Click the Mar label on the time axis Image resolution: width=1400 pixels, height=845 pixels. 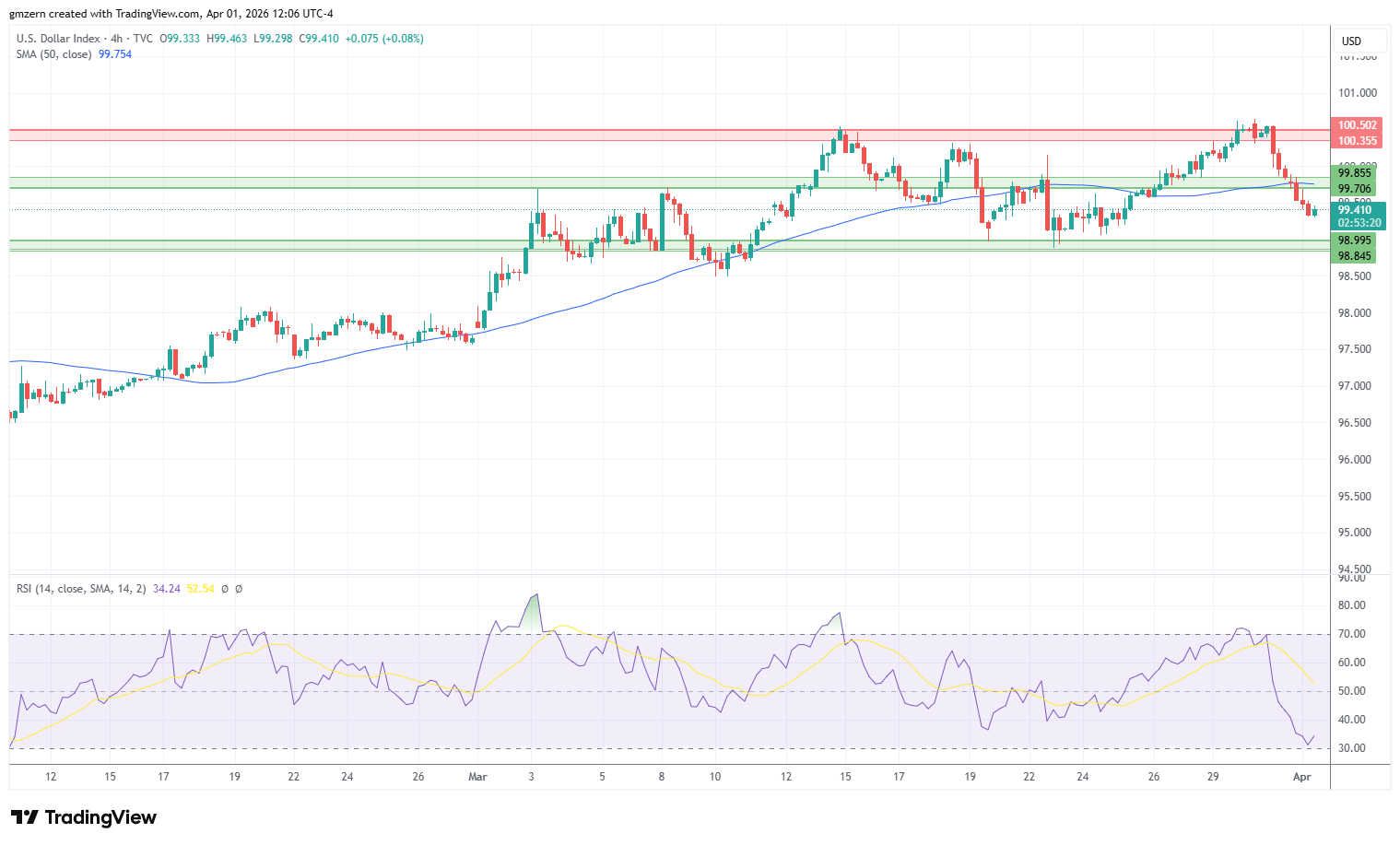point(477,777)
